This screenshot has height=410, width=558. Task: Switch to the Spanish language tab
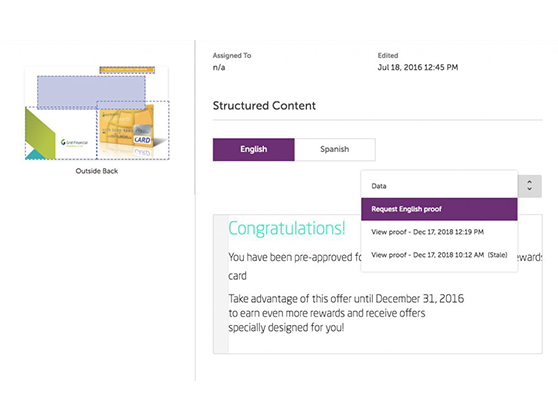[x=335, y=149]
